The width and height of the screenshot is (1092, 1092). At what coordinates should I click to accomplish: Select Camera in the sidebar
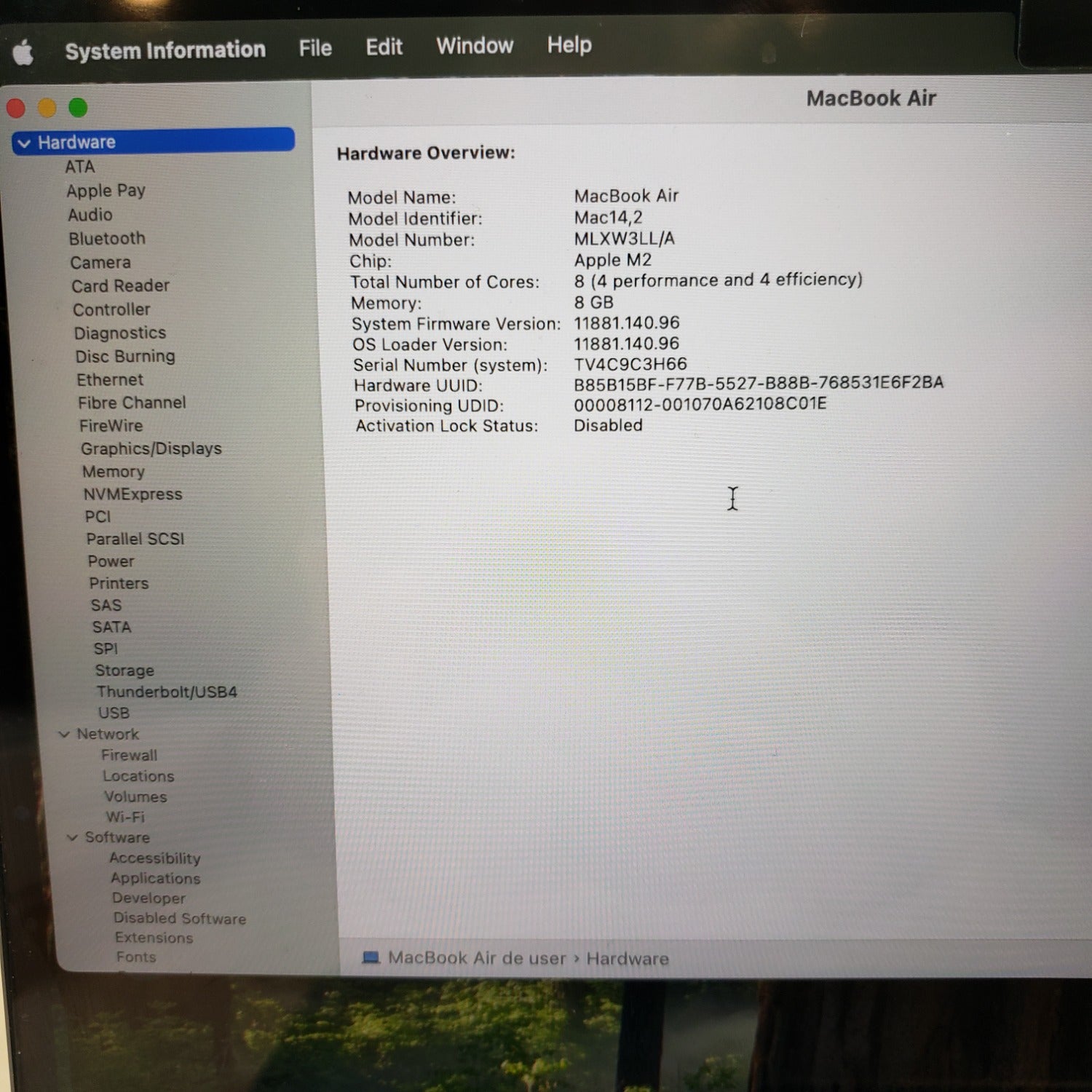100,263
